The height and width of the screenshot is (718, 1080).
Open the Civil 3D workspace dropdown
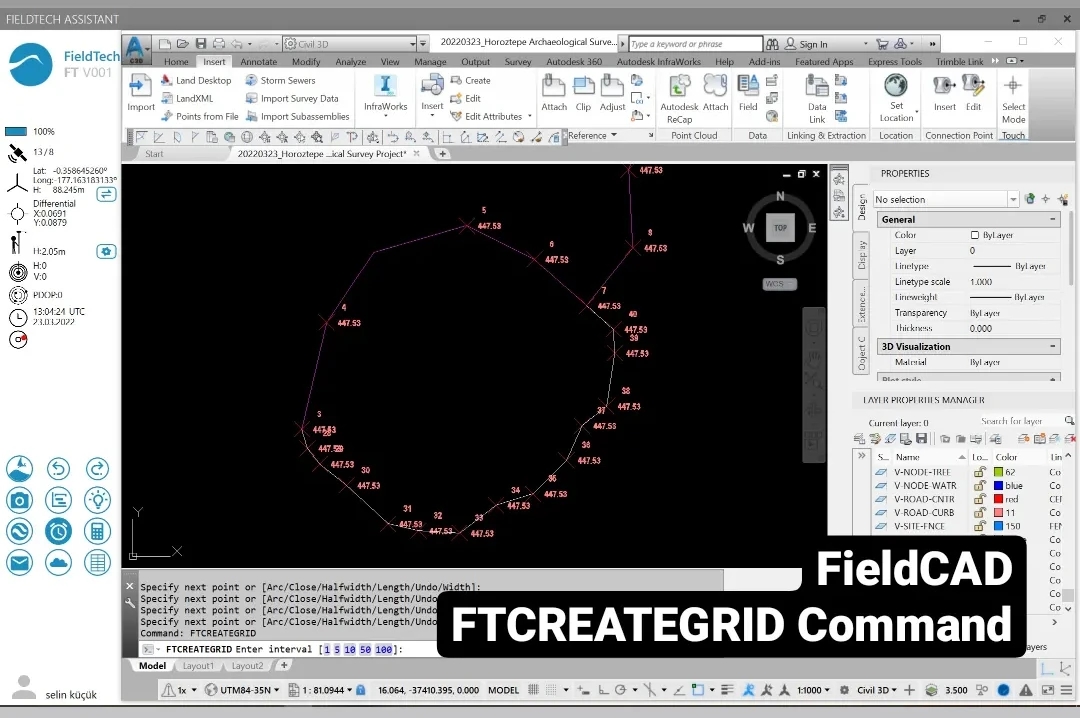point(412,44)
